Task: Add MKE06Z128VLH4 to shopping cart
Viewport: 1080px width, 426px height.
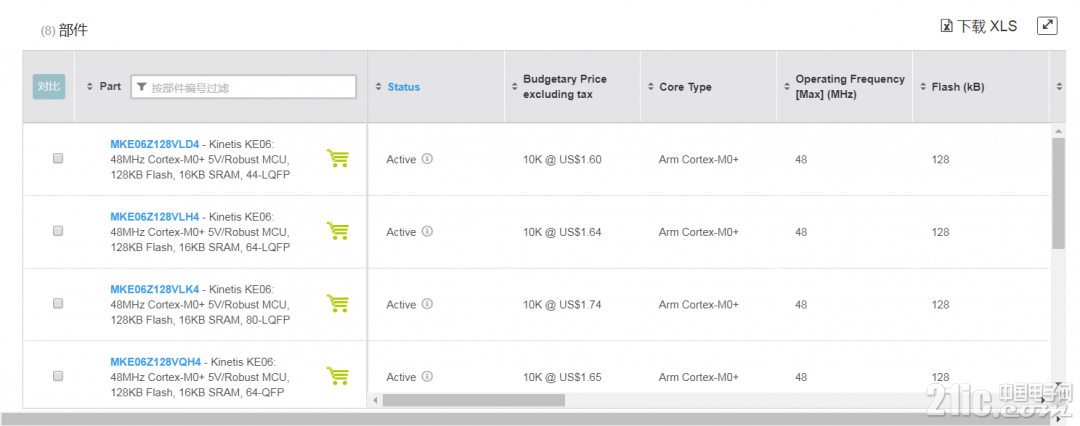Action: 338,231
